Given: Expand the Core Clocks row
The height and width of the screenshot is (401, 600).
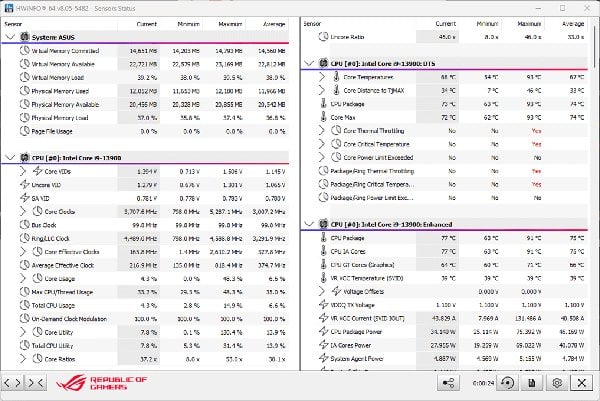Looking at the screenshot, I should pos(23,211).
